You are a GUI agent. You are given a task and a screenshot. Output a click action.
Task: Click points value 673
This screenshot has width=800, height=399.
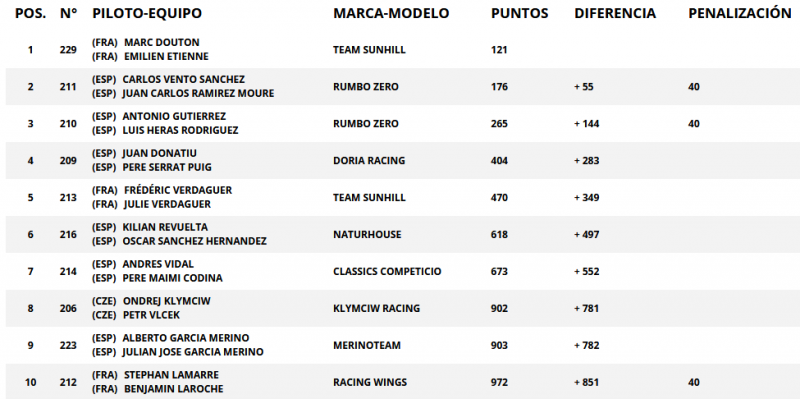pos(499,271)
